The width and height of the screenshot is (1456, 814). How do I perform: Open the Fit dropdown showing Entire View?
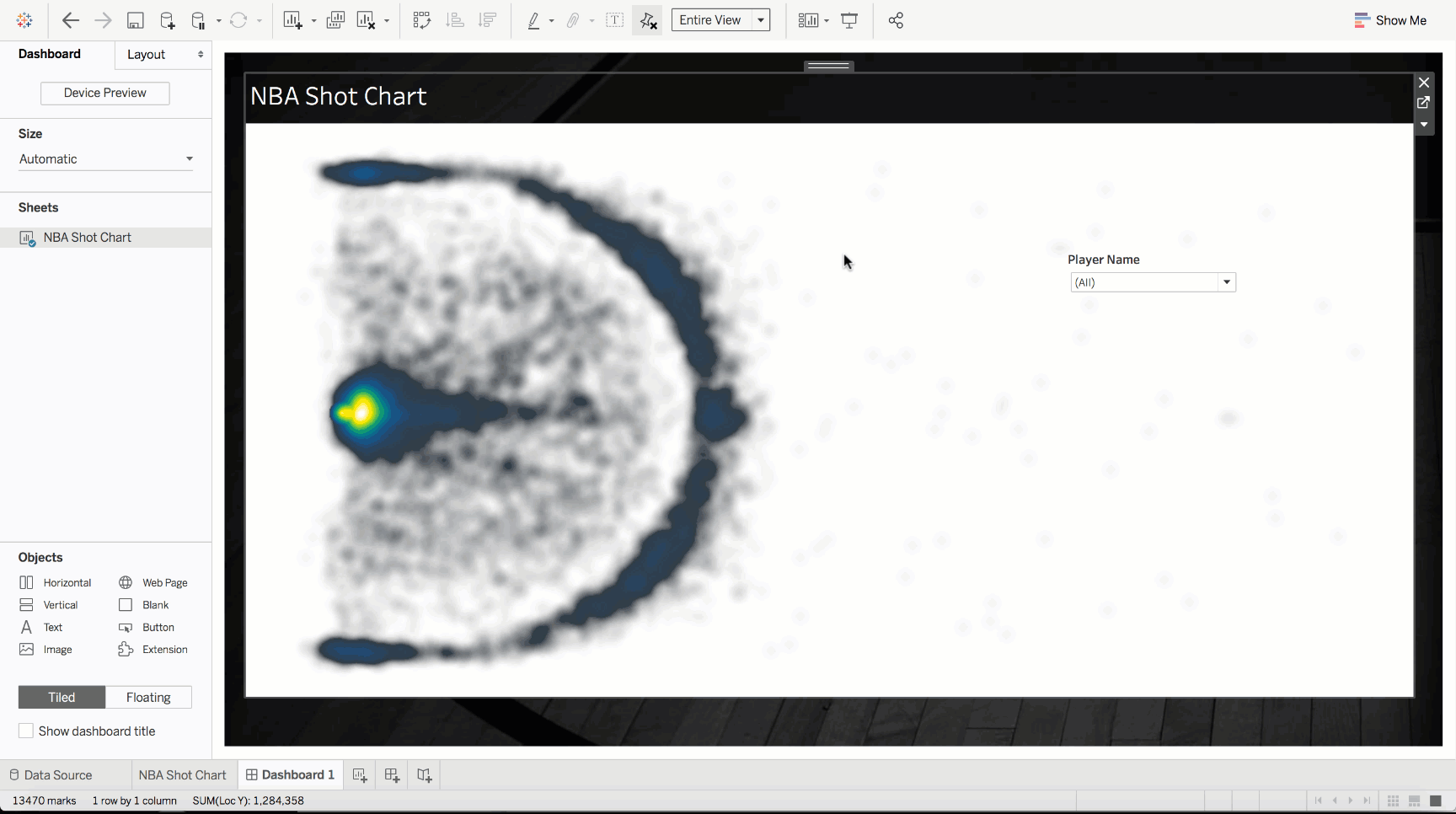tap(721, 20)
